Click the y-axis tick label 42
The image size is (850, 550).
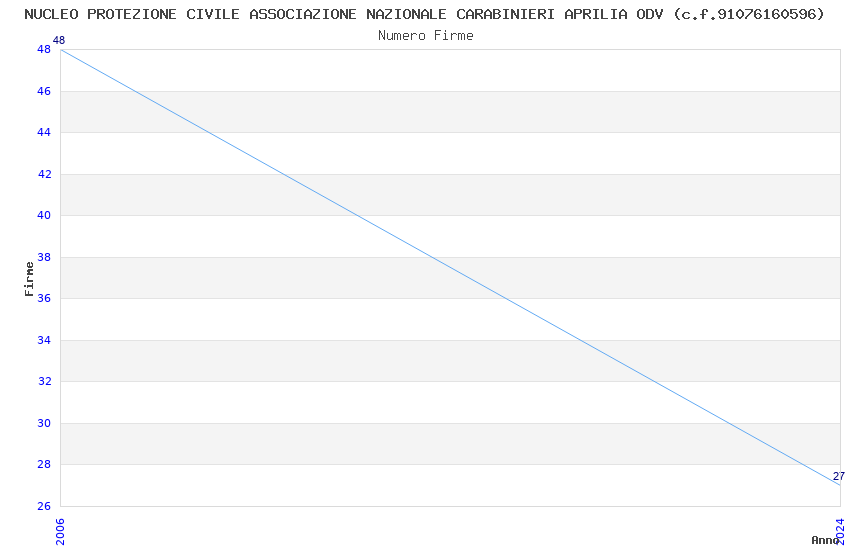(44, 174)
